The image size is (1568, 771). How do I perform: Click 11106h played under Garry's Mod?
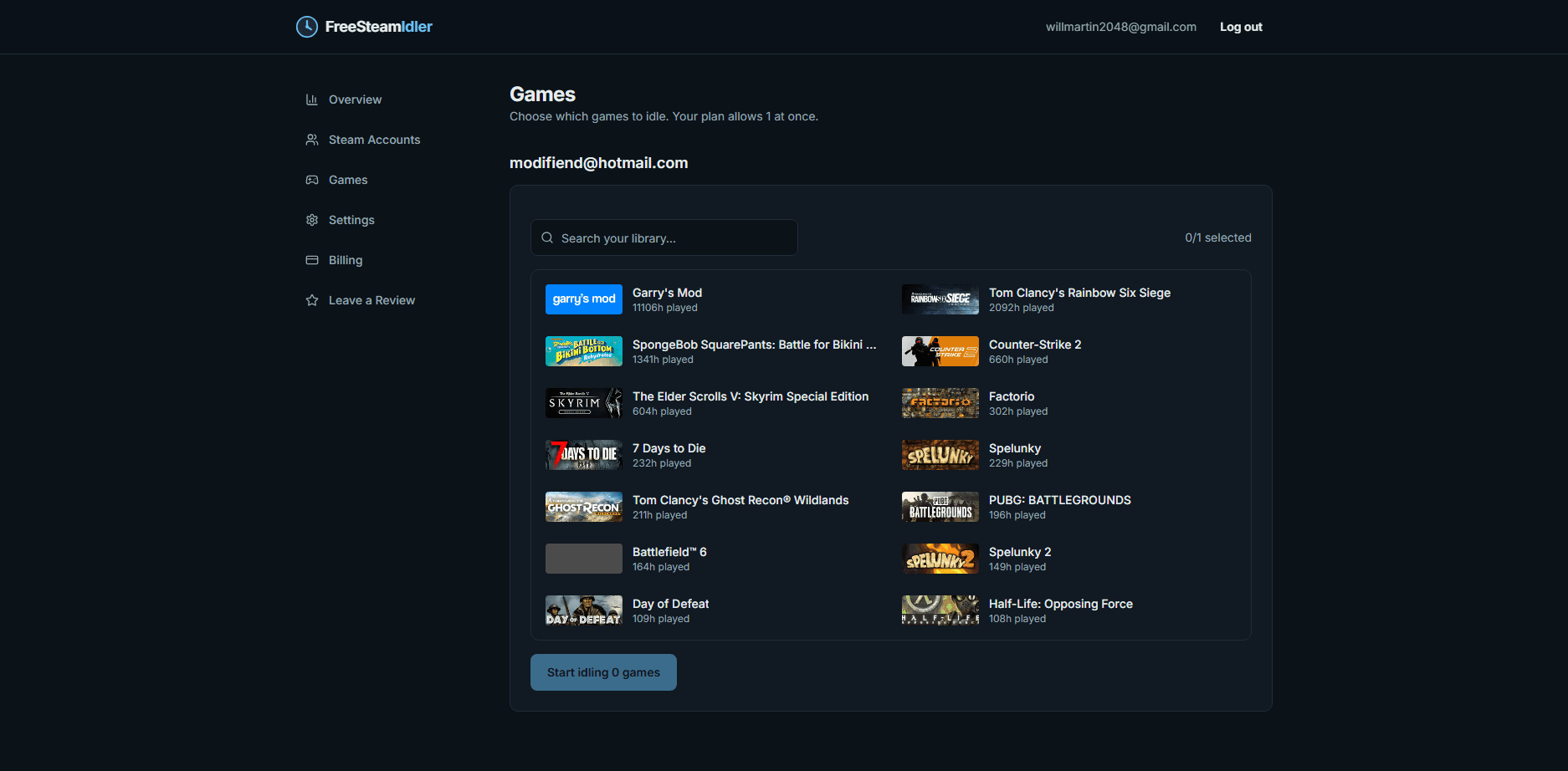click(665, 308)
